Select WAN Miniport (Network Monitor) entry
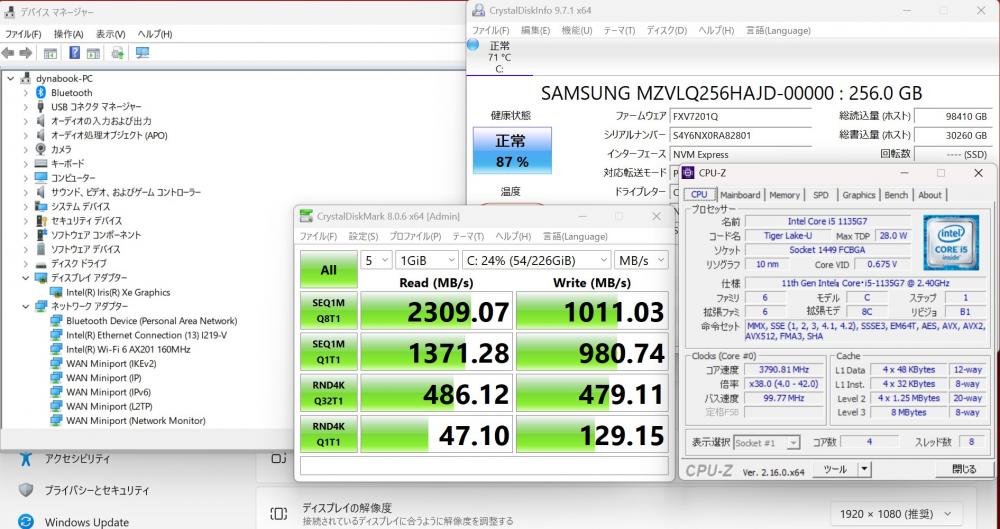Viewport: 1000px width, 529px height. click(x=136, y=421)
